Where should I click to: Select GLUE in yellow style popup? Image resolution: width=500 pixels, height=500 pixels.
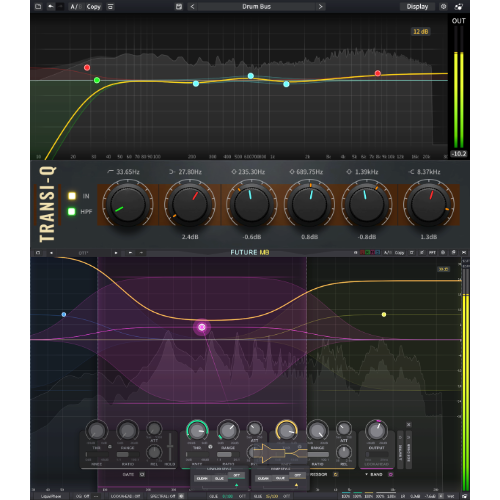[280, 478]
